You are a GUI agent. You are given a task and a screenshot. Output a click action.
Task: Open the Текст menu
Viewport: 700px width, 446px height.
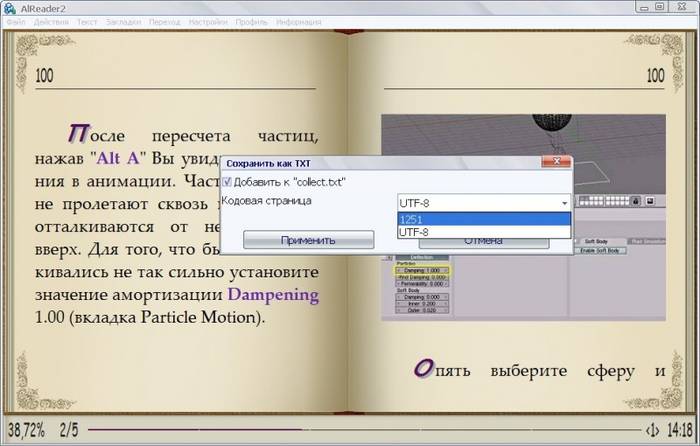(87, 21)
